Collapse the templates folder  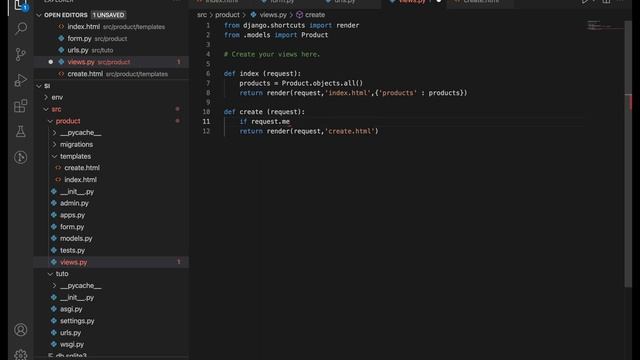pos(54,156)
